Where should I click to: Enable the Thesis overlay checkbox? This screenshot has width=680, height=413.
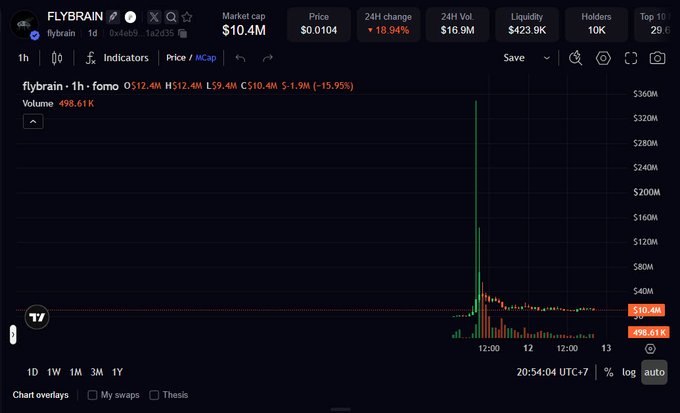154,395
